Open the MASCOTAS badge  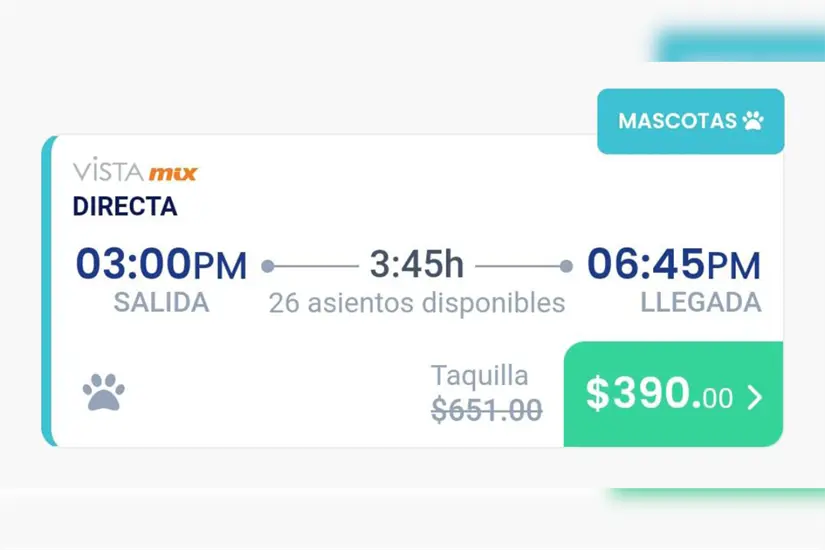(690, 121)
